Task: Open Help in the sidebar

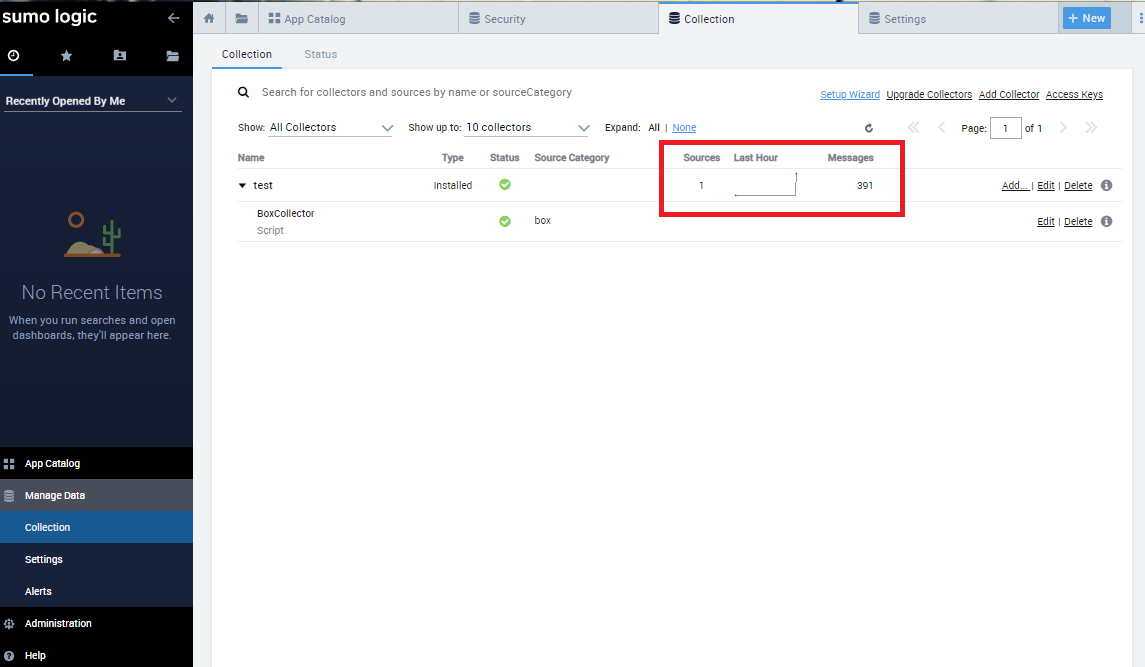Action: pos(96,655)
